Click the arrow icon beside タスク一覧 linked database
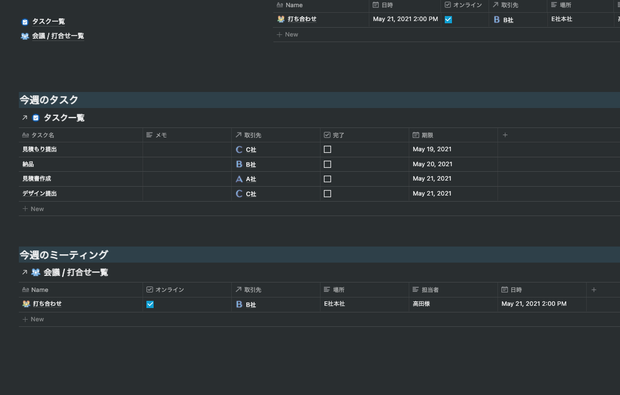 pos(25,118)
